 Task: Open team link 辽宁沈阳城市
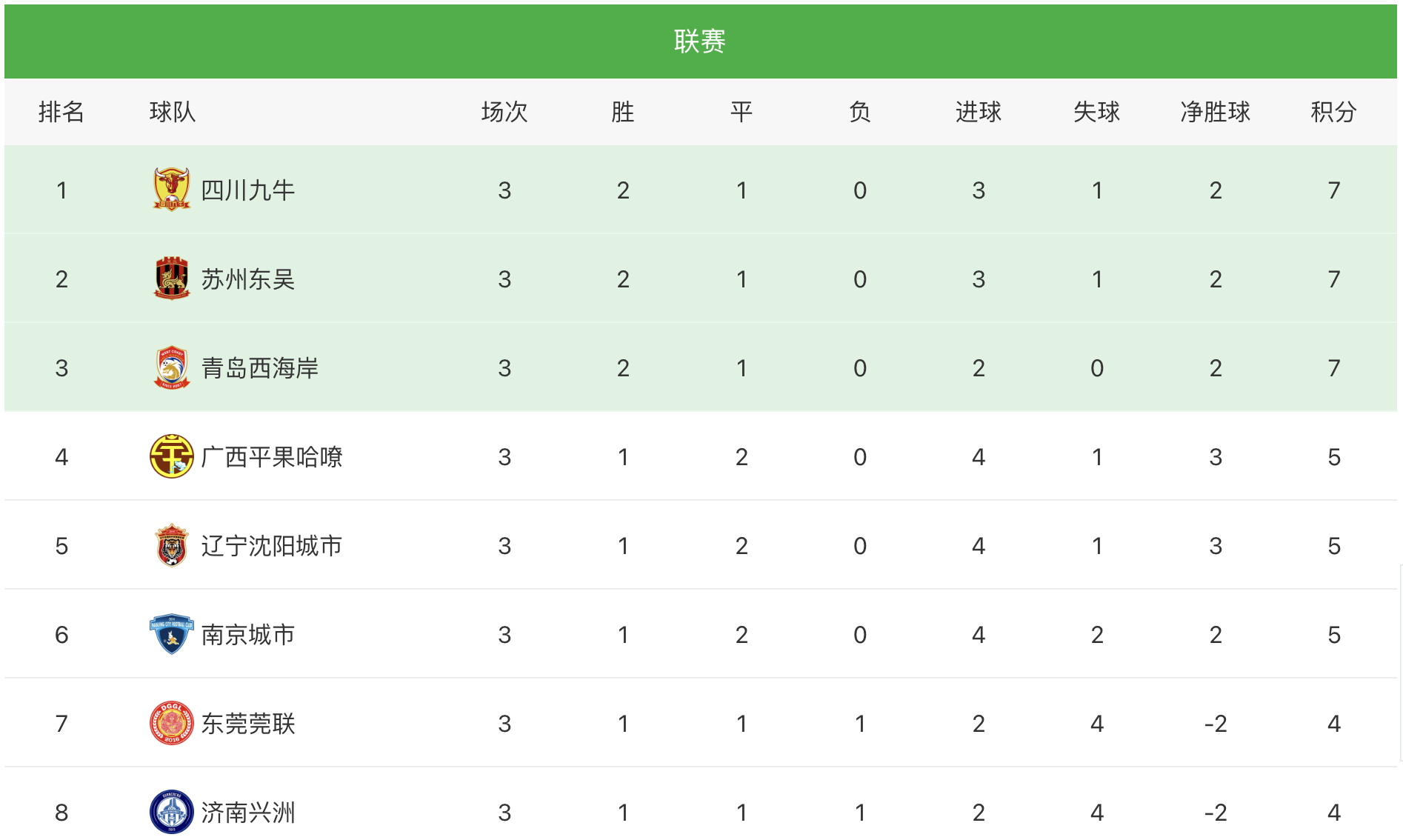pyautogui.click(x=272, y=546)
